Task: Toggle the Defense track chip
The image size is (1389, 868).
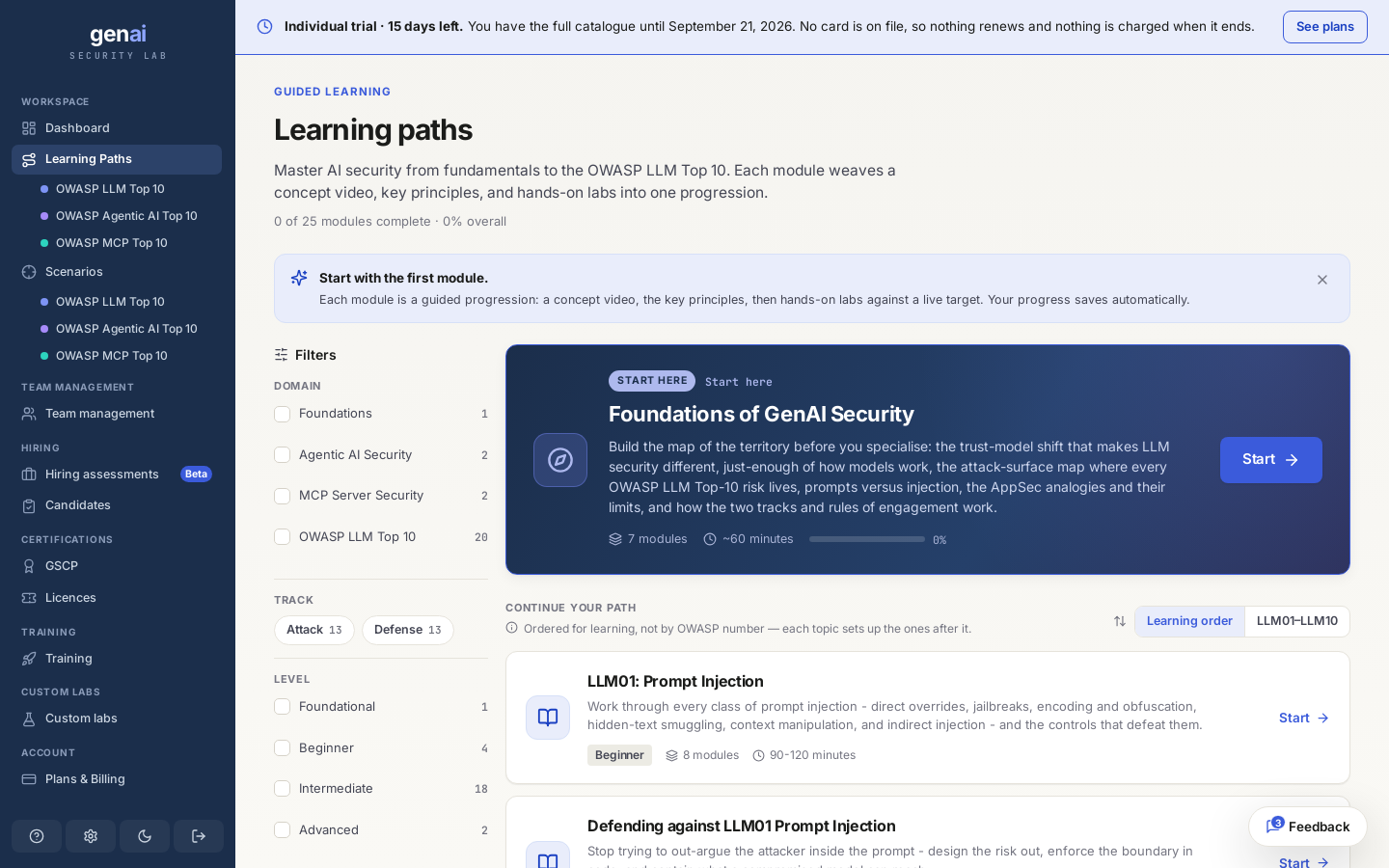Action: point(408,630)
